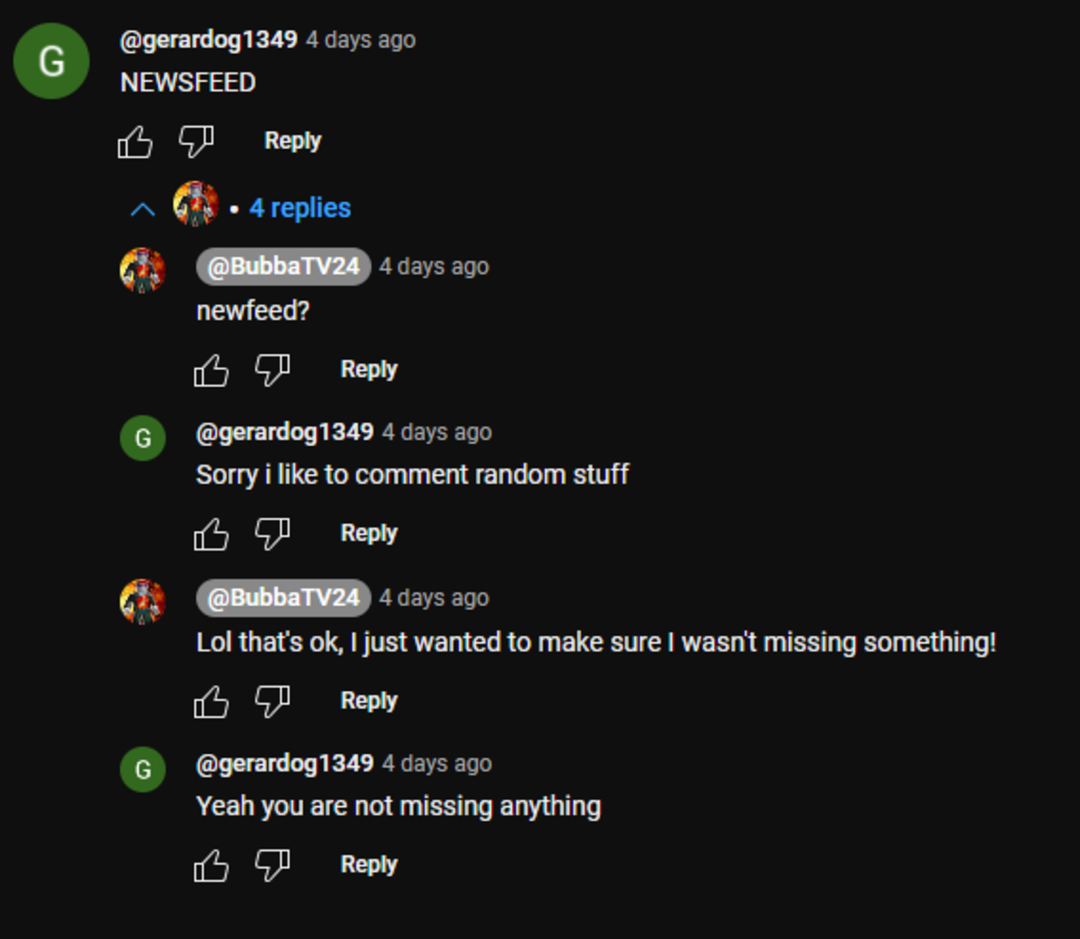Reply to @gerardog1349's last reply
1080x939 pixels.
pyautogui.click(x=368, y=864)
